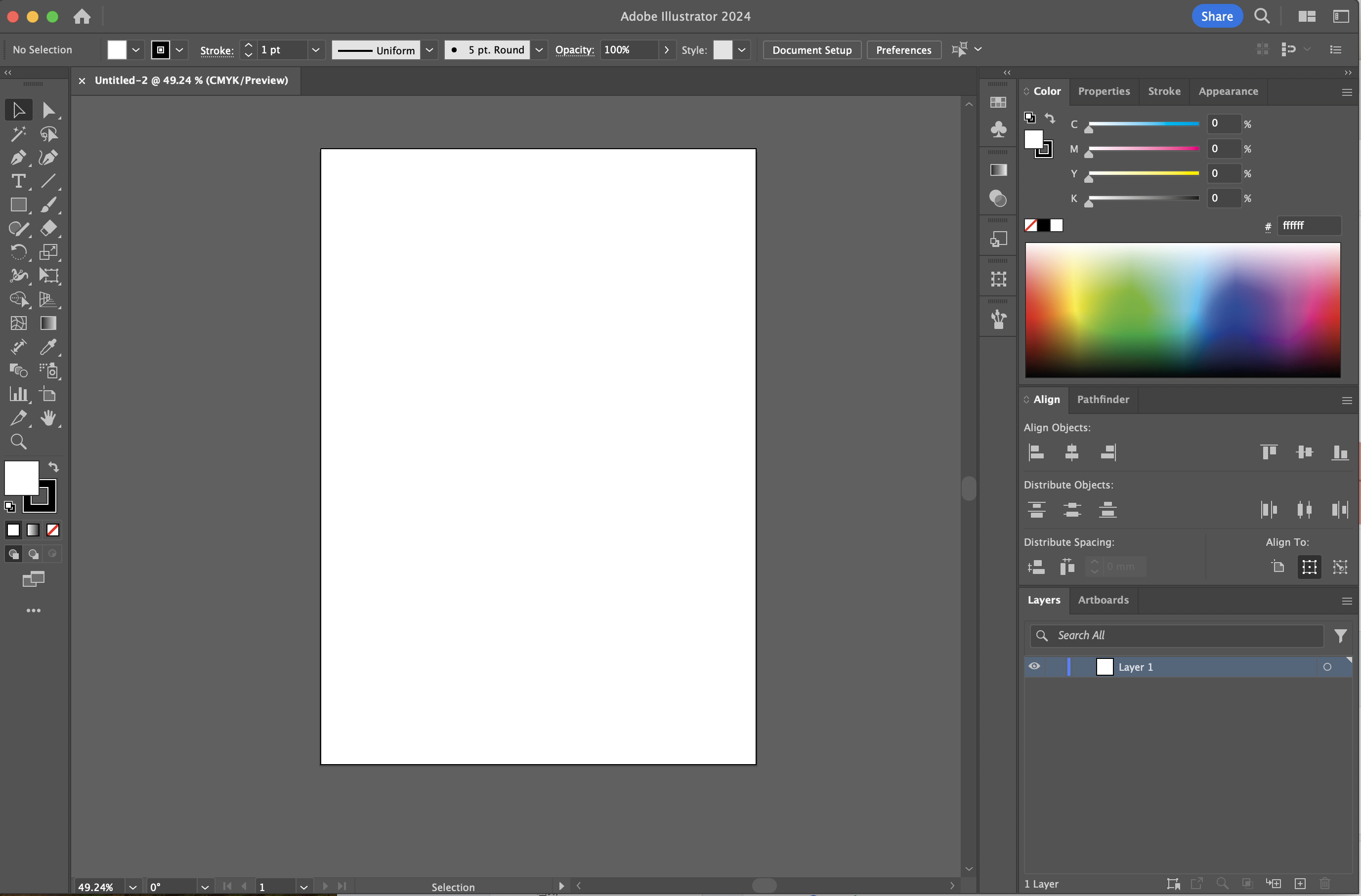The height and width of the screenshot is (896, 1361).
Task: Click the color spectrum picker
Action: coord(1182,310)
